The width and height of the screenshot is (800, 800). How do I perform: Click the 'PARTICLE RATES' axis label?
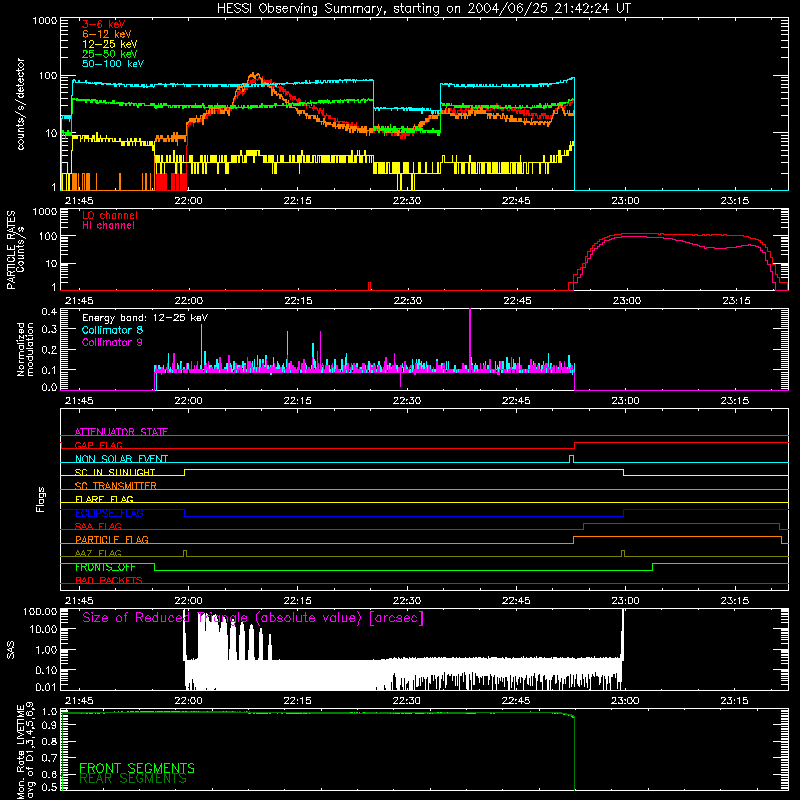pos(11,250)
